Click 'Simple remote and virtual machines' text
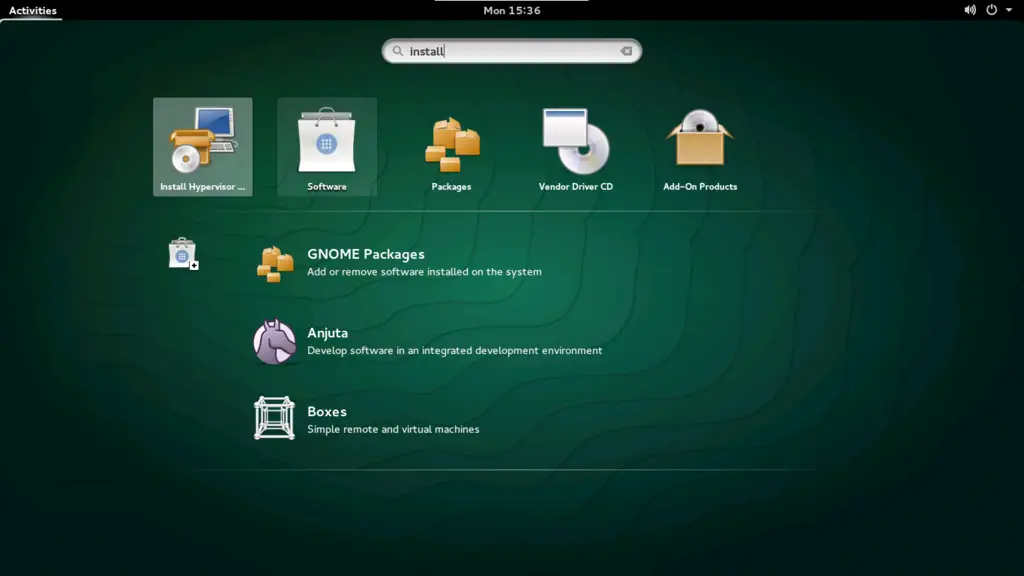This screenshot has width=1024, height=576. click(393, 429)
